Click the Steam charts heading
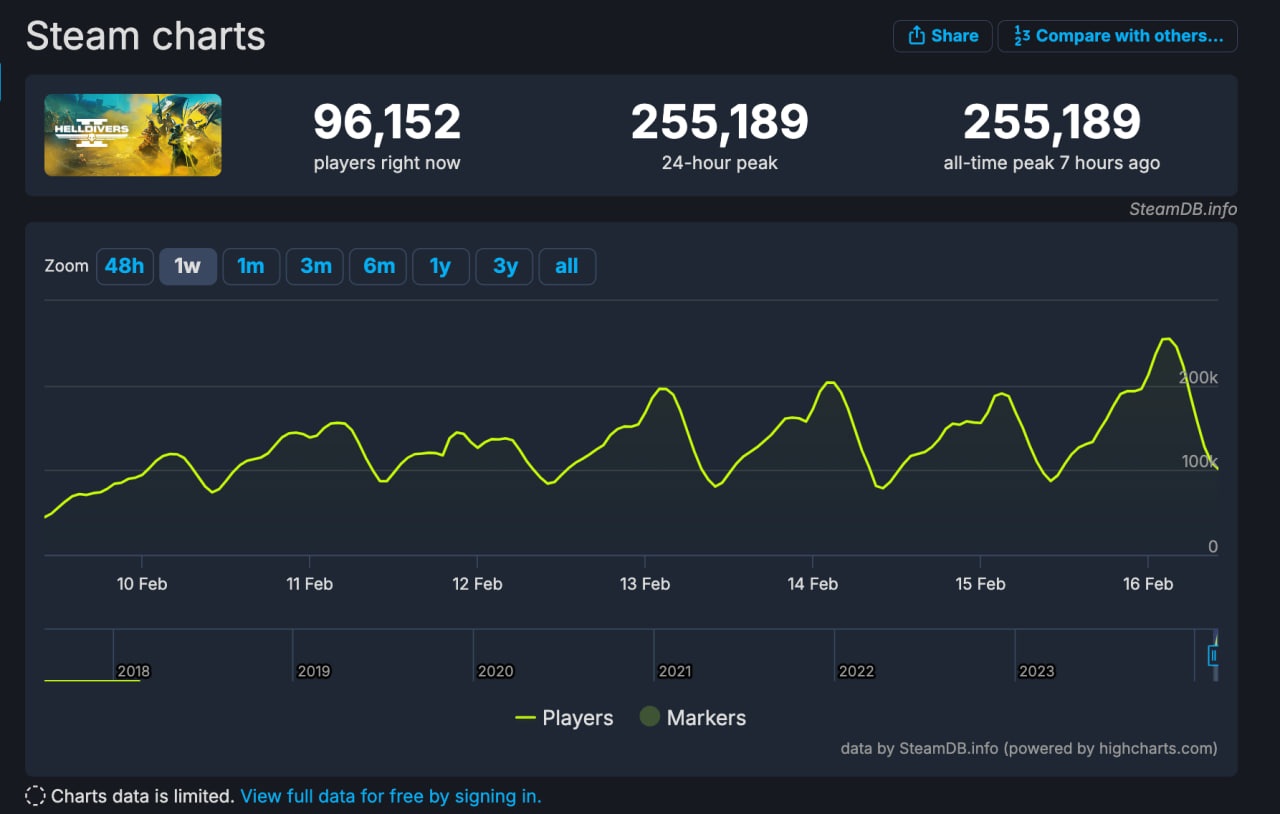Image resolution: width=1280 pixels, height=814 pixels. click(145, 36)
